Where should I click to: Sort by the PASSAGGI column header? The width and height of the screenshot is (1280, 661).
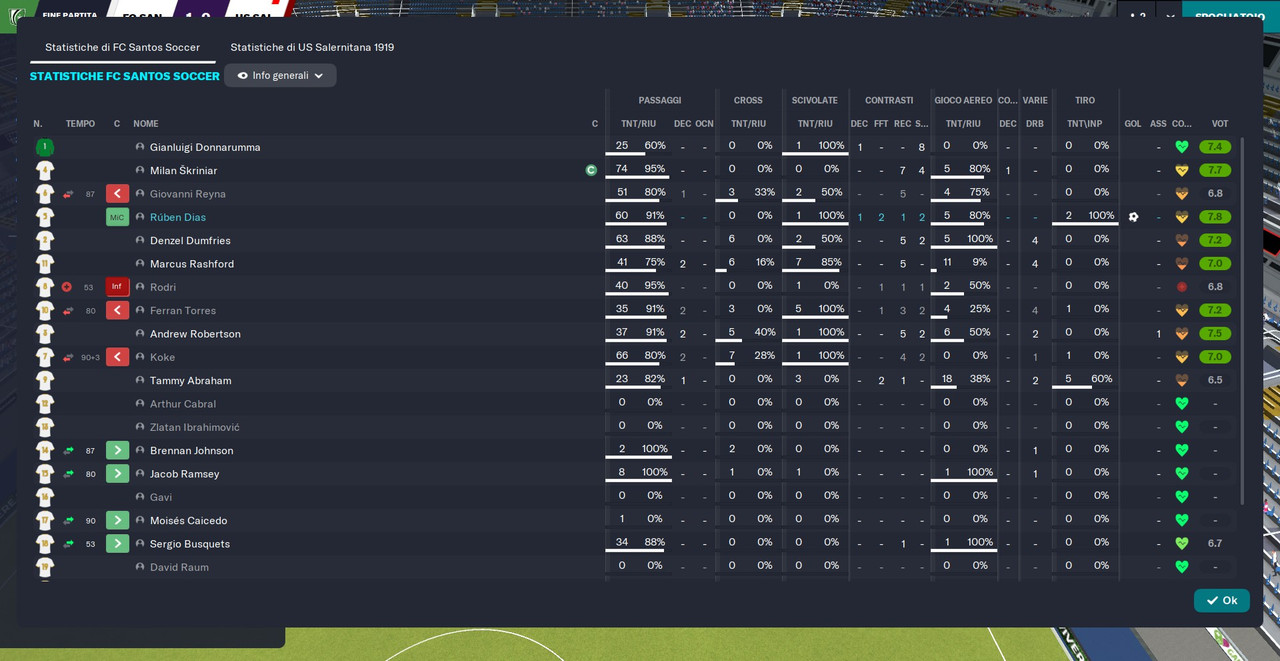660,100
